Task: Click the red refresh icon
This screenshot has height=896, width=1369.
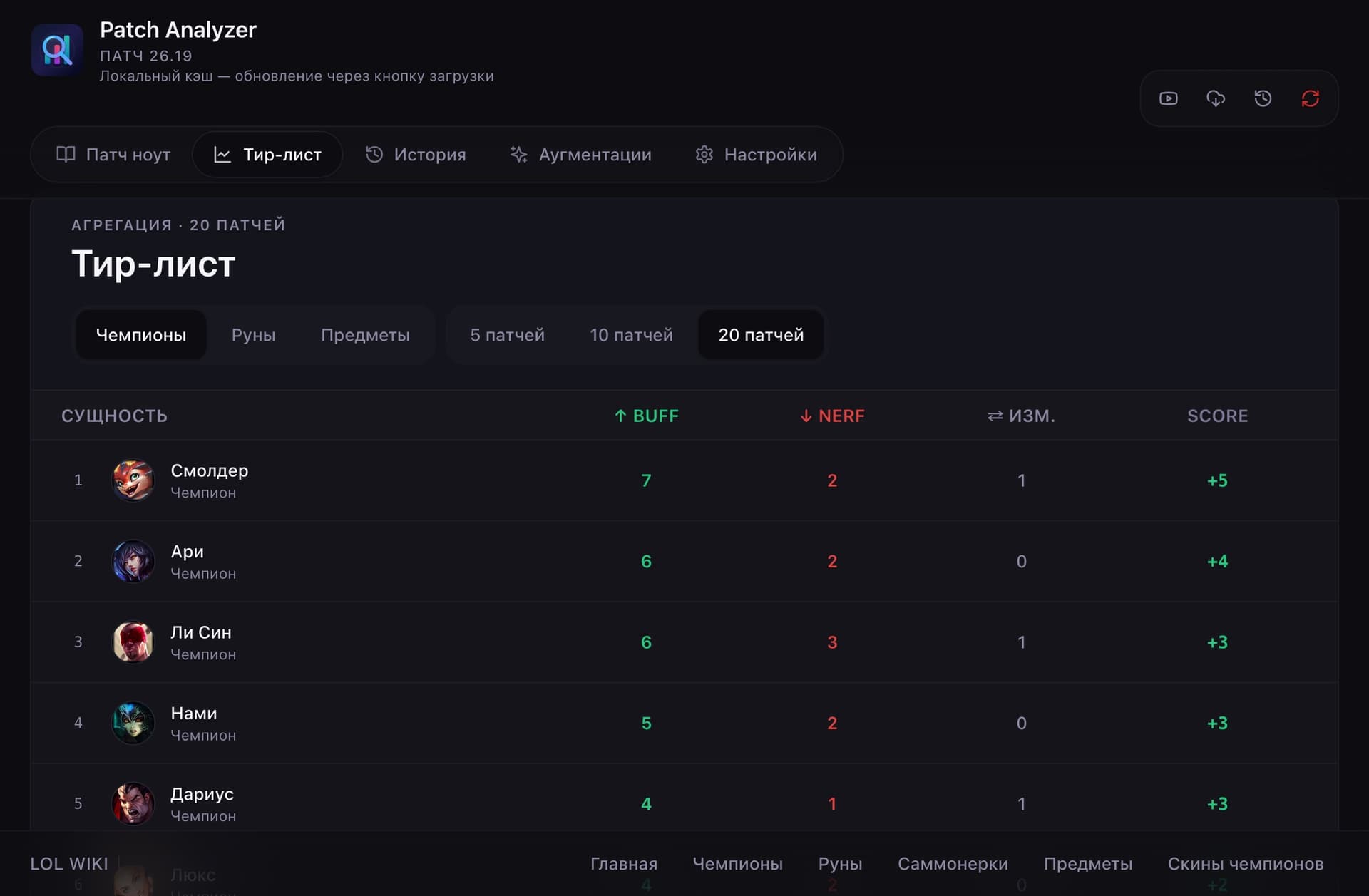Action: [1310, 98]
